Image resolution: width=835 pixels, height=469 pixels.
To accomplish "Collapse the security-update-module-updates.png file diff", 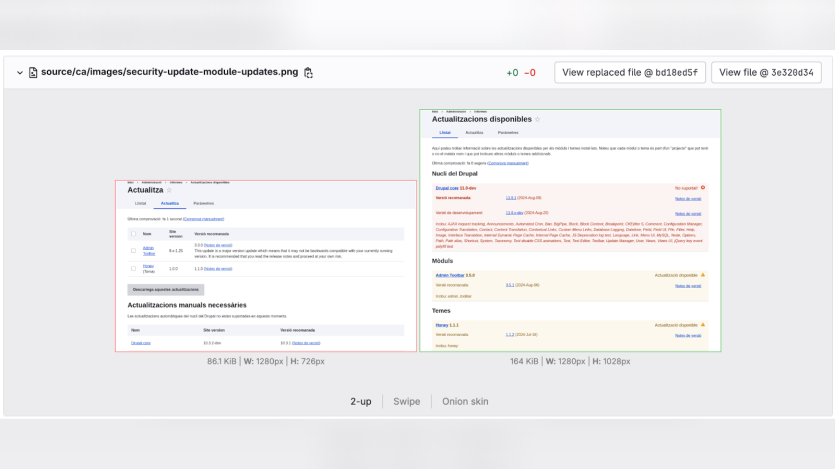I will tap(20, 72).
